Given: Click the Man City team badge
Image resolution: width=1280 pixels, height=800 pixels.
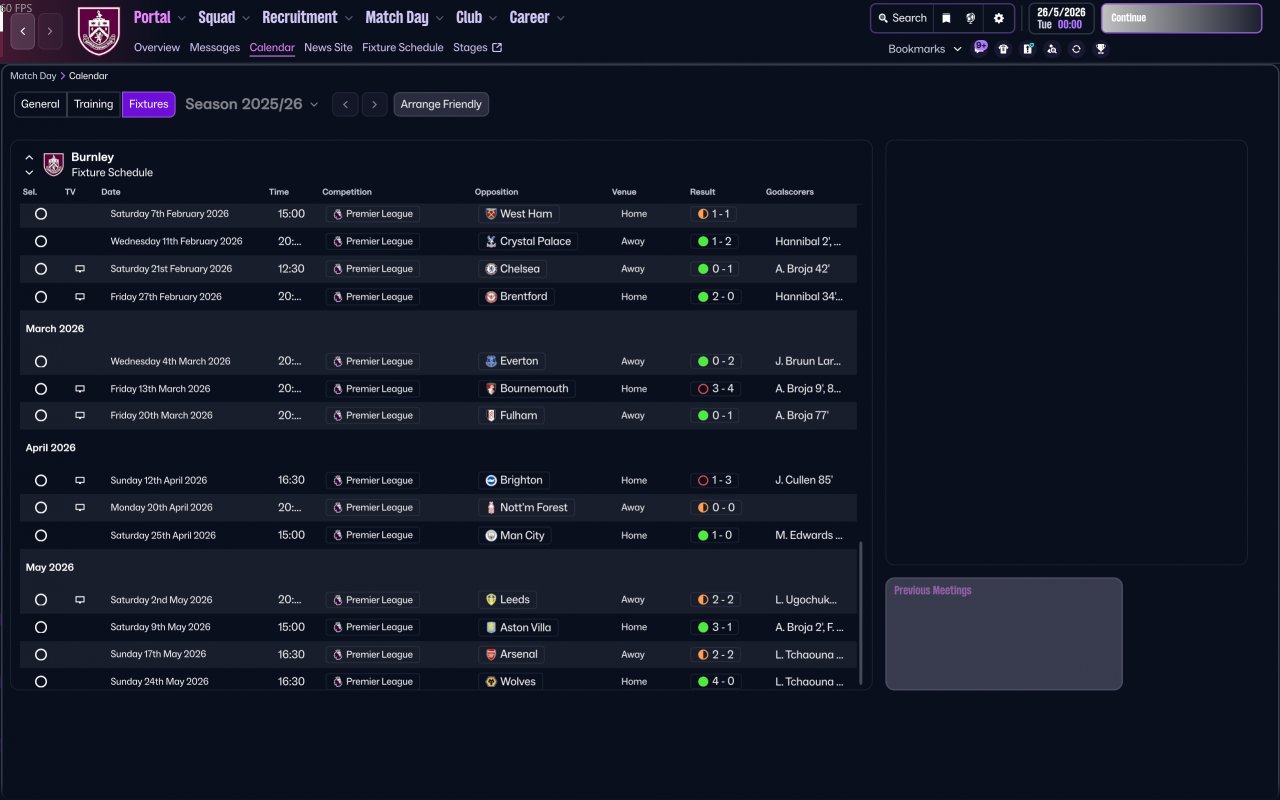Looking at the screenshot, I should click(x=490, y=535).
